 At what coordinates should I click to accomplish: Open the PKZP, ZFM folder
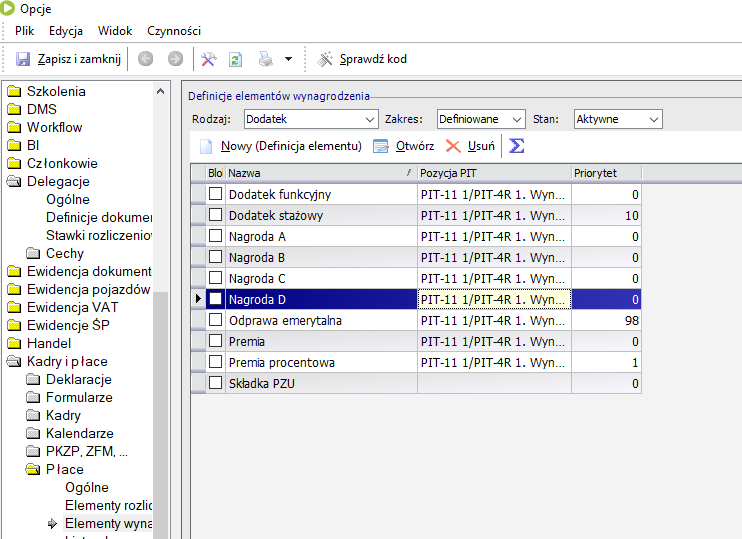pos(77,451)
